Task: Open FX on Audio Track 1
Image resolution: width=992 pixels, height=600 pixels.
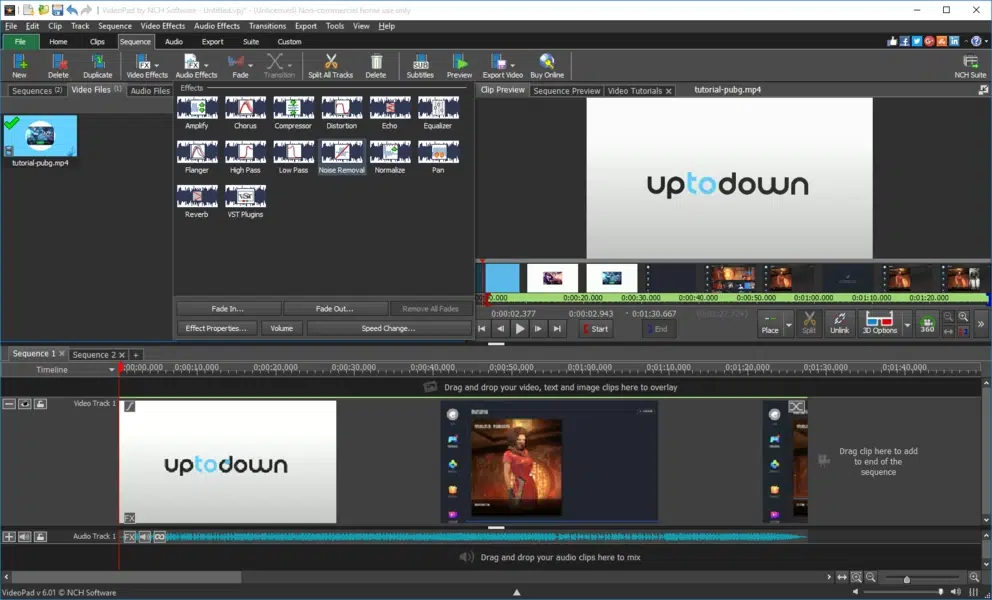Action: [130, 536]
